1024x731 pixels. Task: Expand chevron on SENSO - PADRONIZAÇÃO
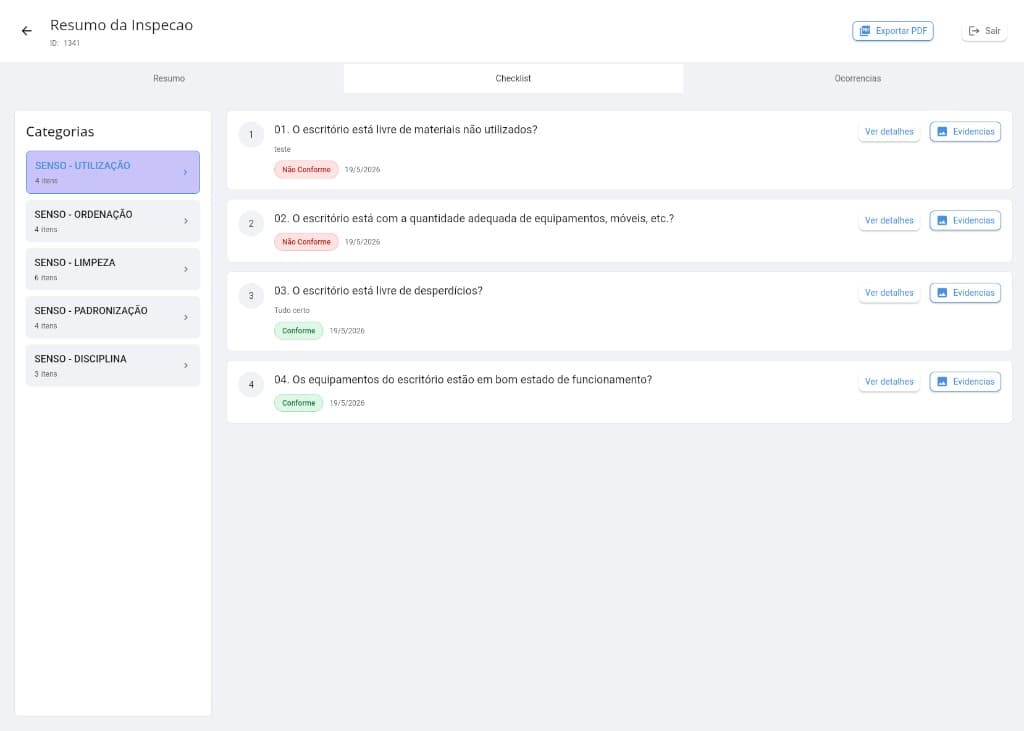(x=185, y=317)
